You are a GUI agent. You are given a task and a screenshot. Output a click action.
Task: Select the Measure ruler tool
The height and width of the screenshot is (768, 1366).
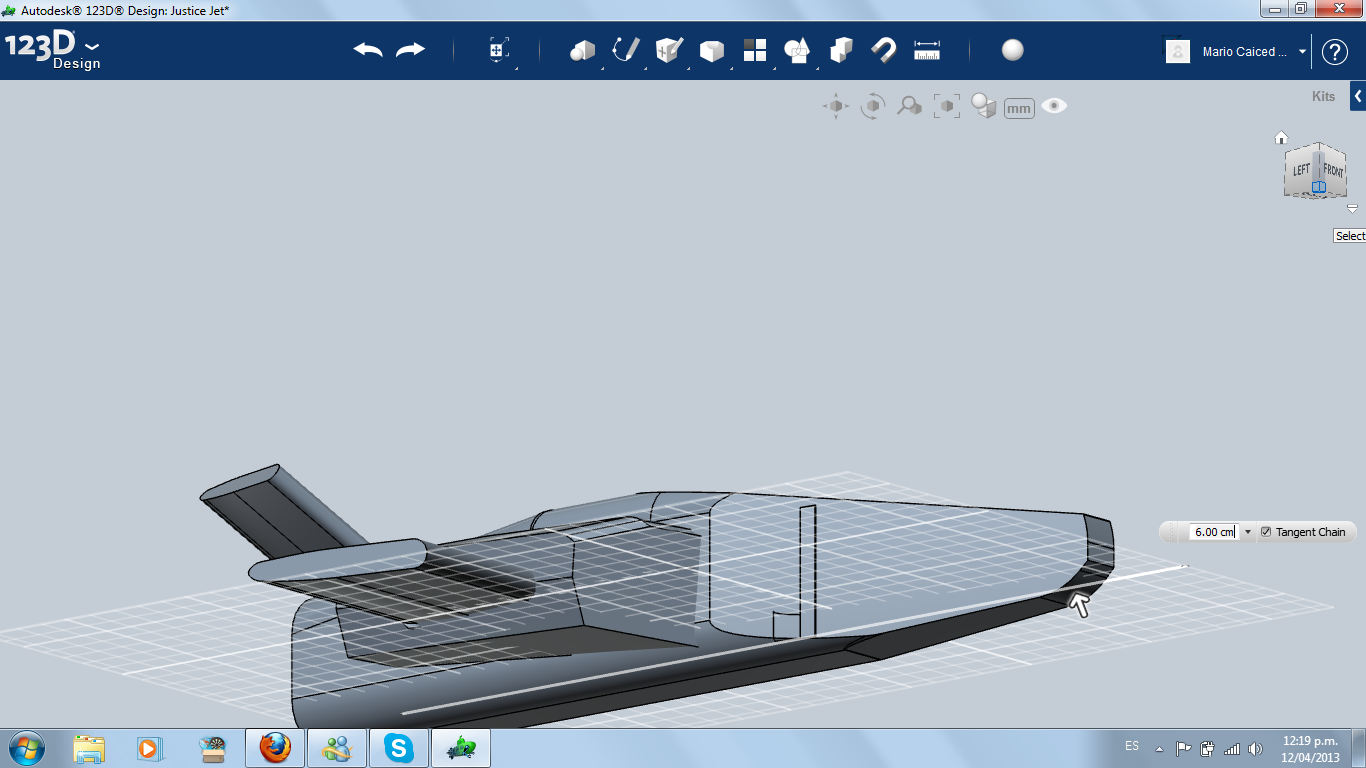point(927,50)
